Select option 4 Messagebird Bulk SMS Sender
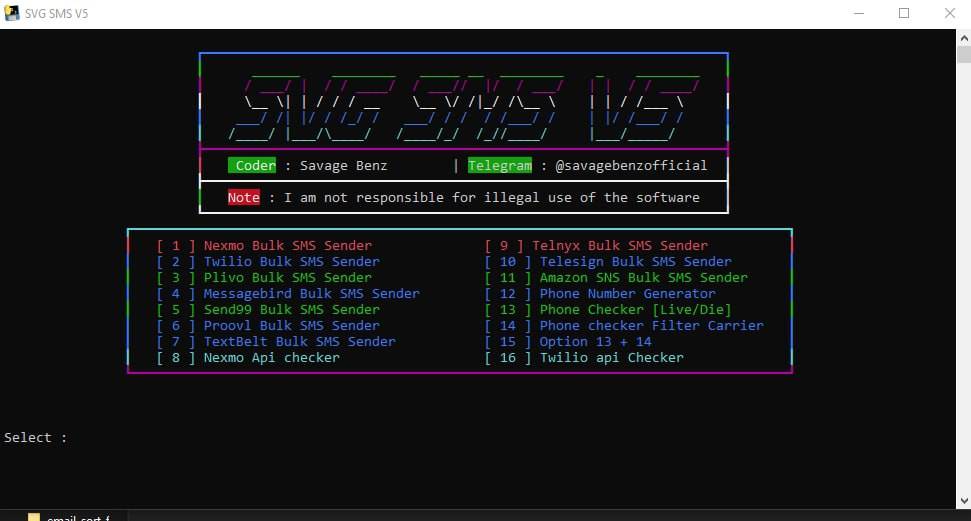The width and height of the screenshot is (971, 521). click(x=288, y=294)
